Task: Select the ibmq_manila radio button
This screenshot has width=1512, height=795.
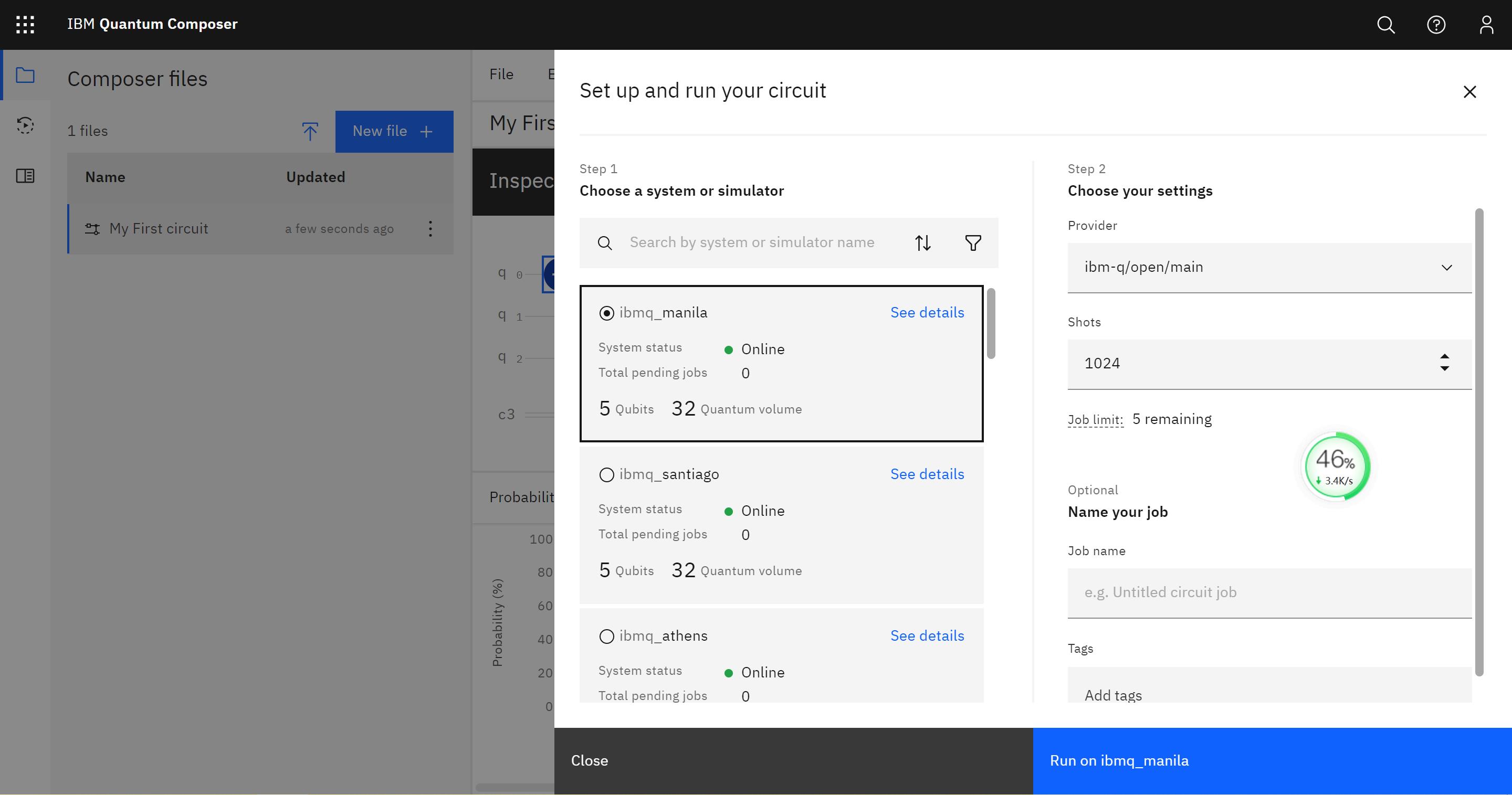Action: pos(606,313)
